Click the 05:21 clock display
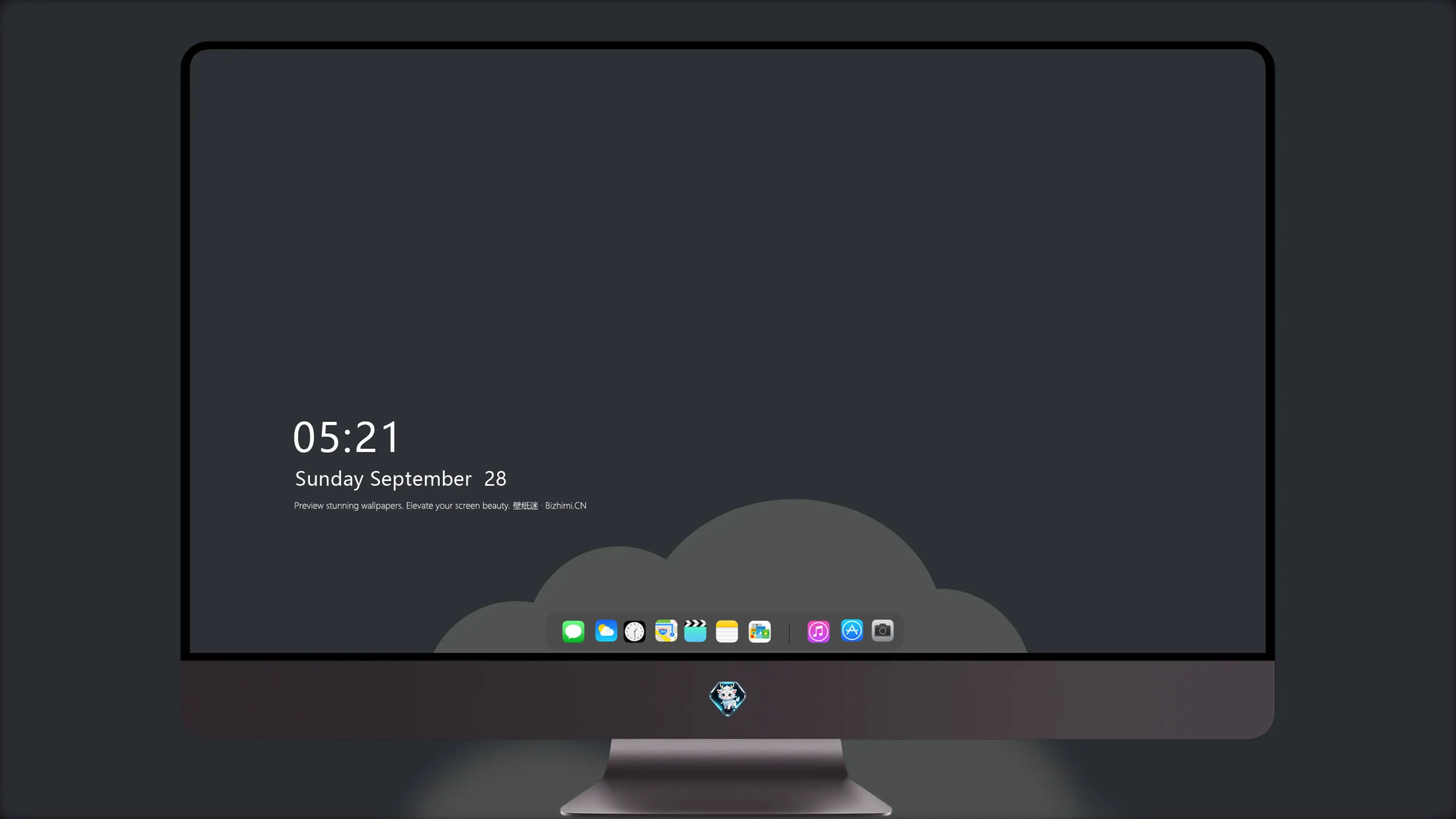1456x819 pixels. [346, 437]
